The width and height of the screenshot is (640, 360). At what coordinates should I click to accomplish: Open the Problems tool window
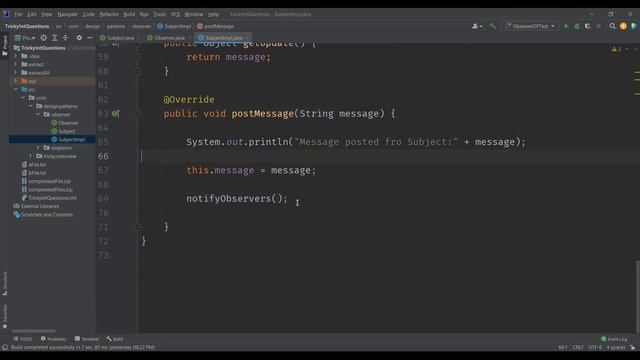(53, 339)
